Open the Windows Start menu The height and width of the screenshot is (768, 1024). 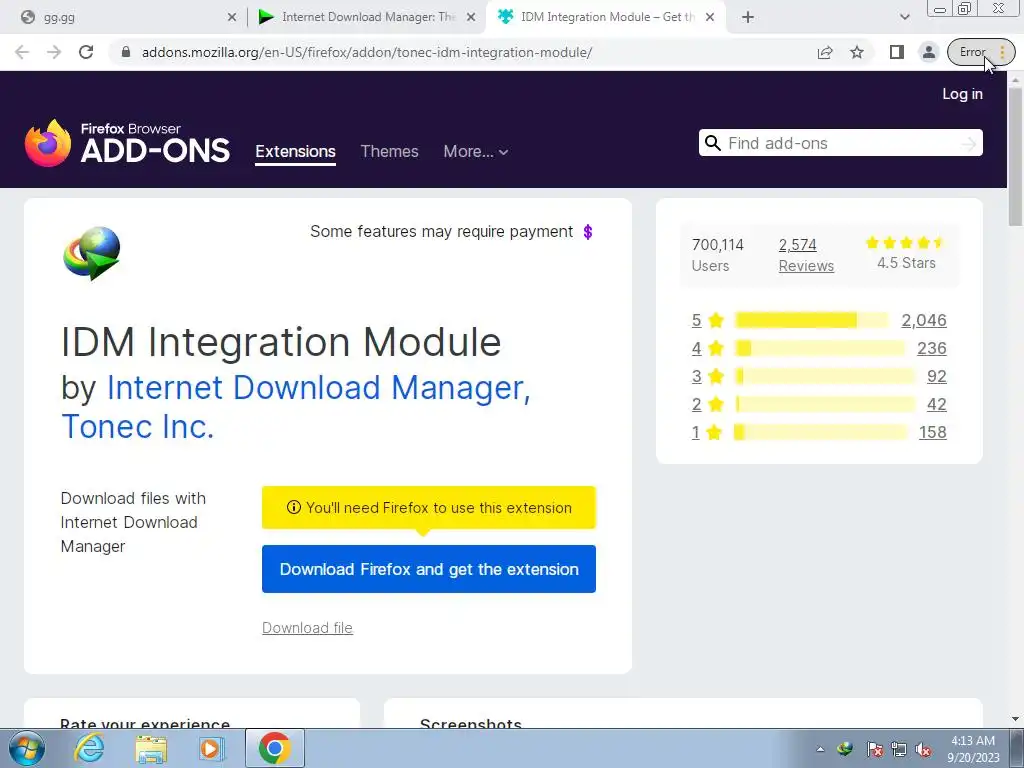click(27, 748)
